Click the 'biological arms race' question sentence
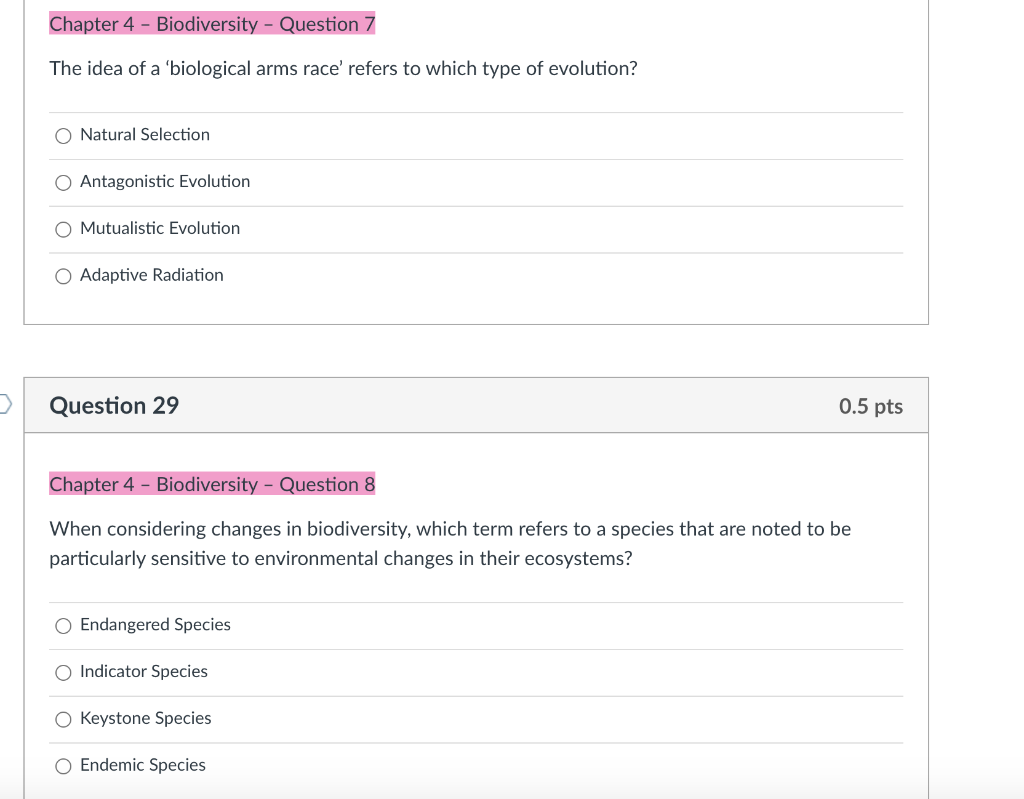This screenshot has width=1024, height=799. [x=344, y=69]
